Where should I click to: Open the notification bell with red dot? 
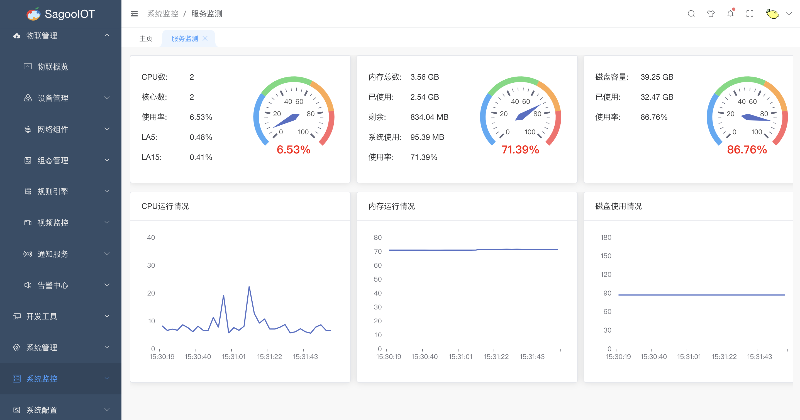(731, 13)
